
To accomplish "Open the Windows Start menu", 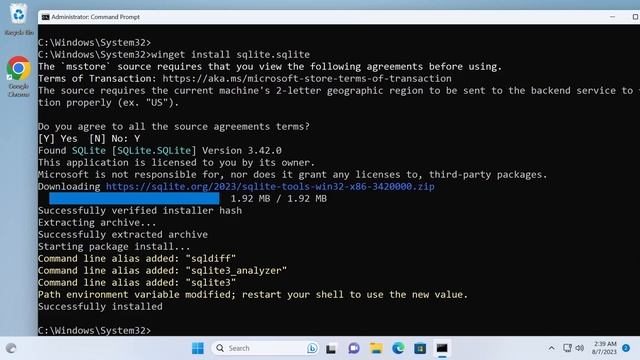I will 198,348.
